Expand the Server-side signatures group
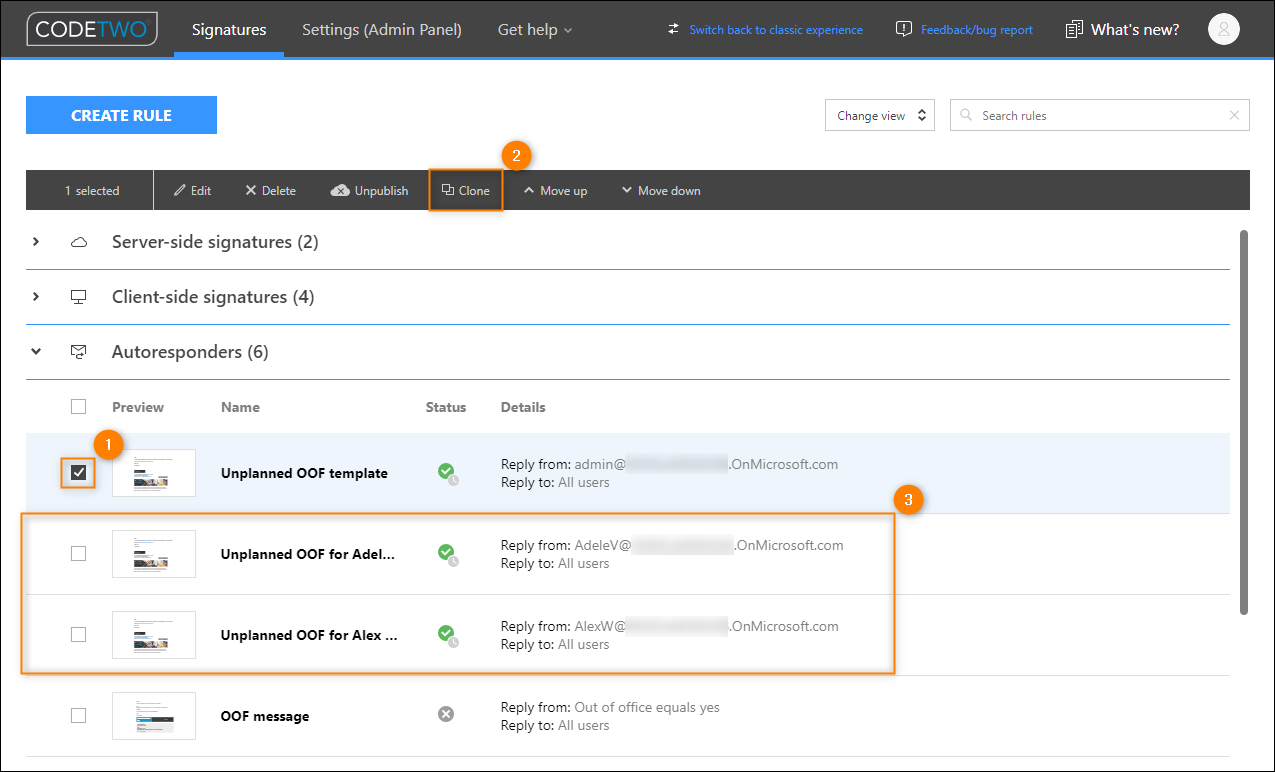Screen dimensions: 1275x772 36,242
